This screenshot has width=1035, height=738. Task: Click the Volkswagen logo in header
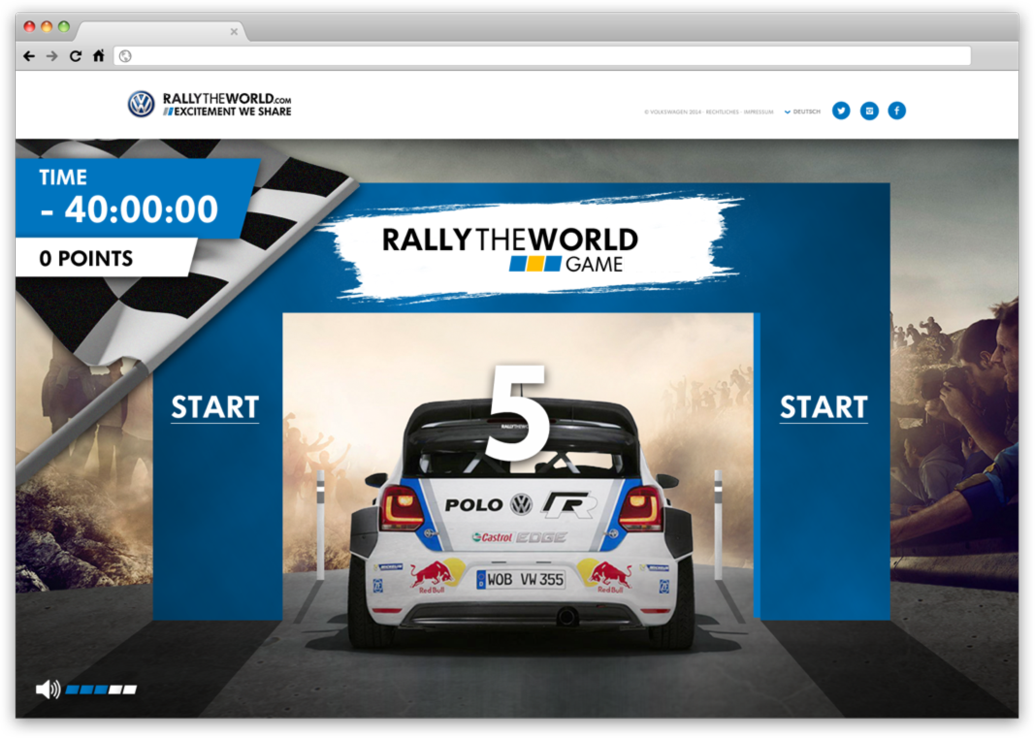(141, 104)
